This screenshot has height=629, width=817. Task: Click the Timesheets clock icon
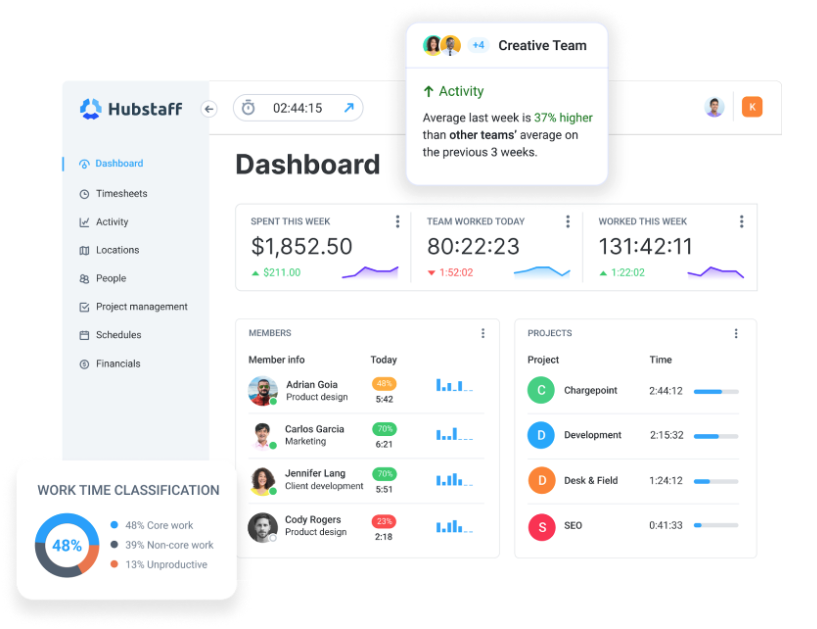coord(84,194)
